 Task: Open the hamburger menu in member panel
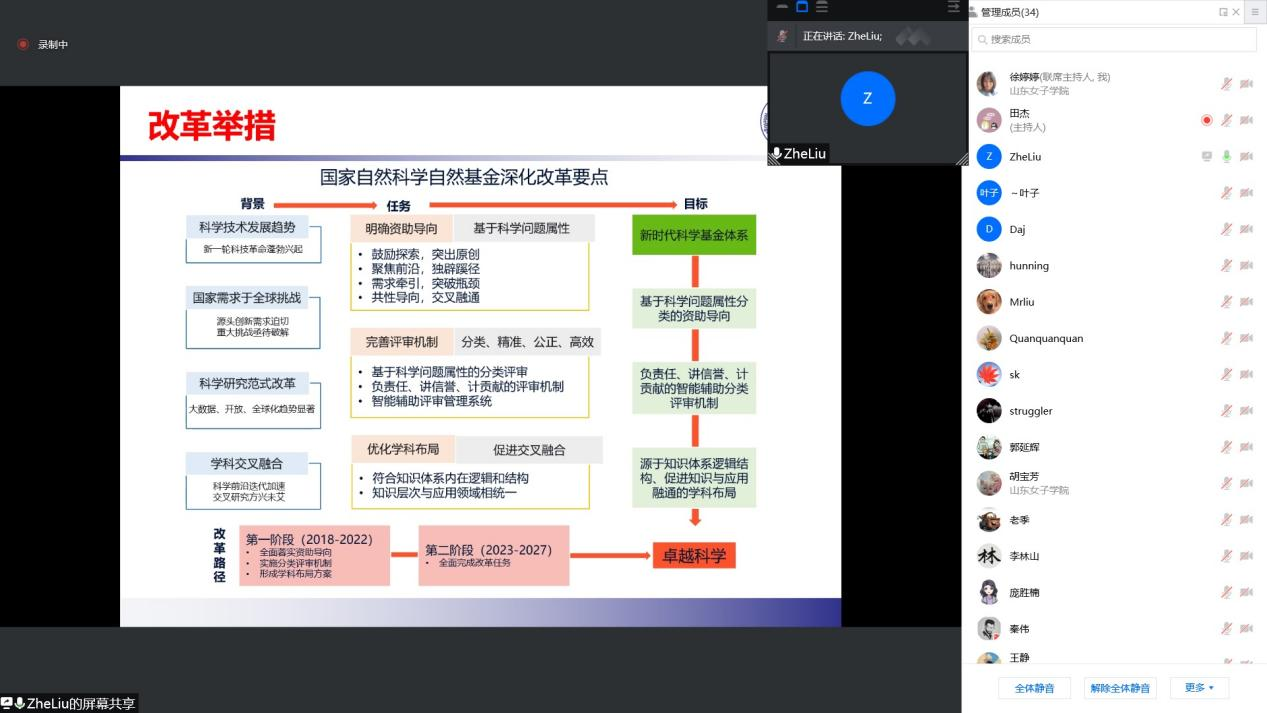[1255, 12]
